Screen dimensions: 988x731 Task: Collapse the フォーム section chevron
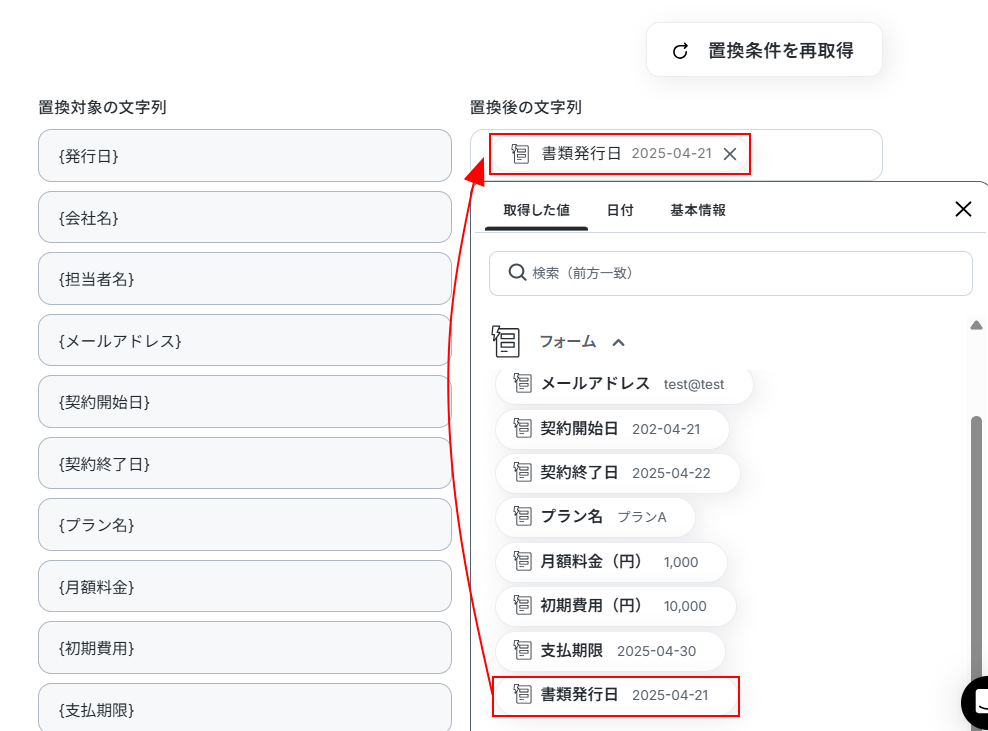point(619,342)
